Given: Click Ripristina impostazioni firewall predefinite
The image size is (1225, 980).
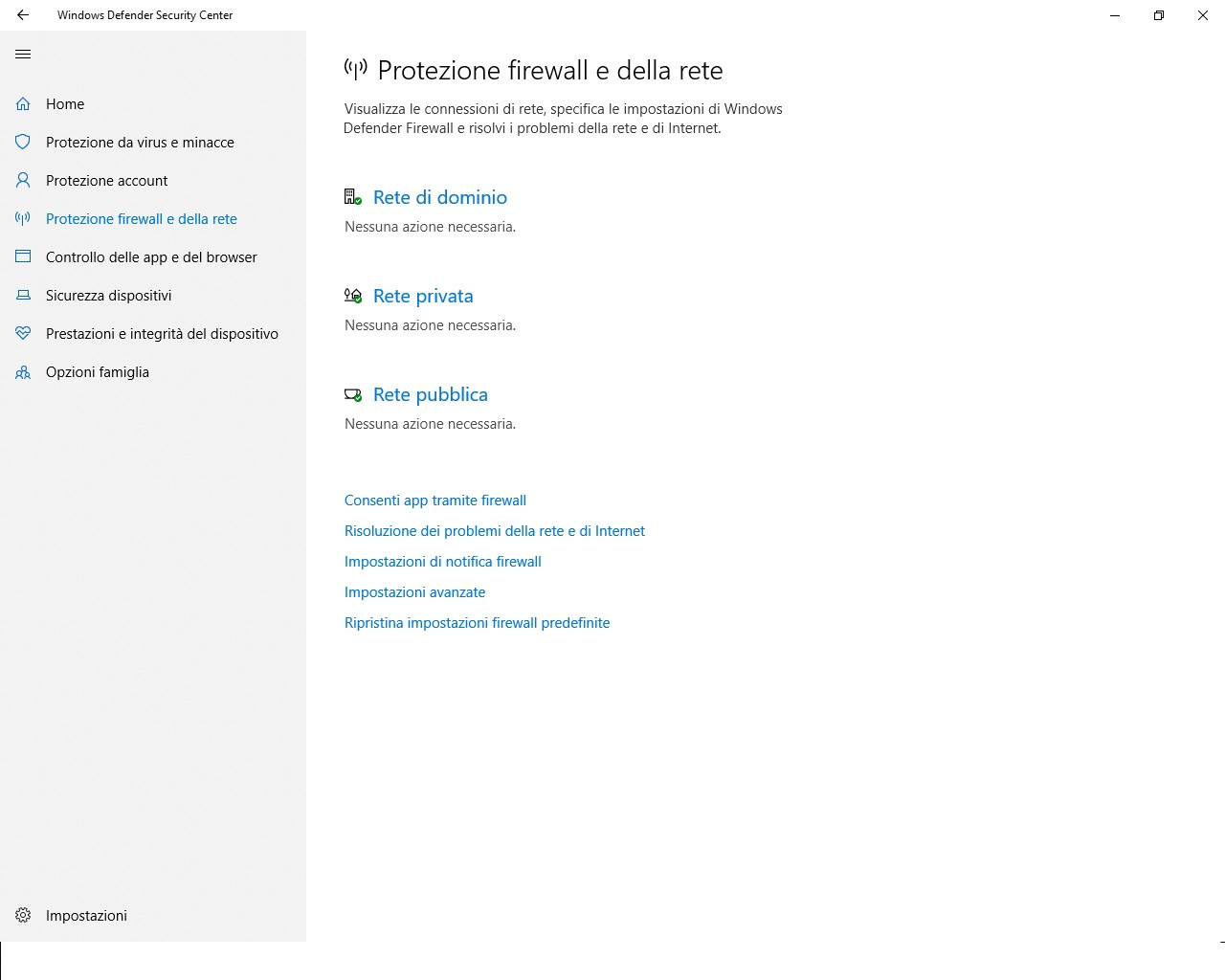Looking at the screenshot, I should (x=477, y=622).
